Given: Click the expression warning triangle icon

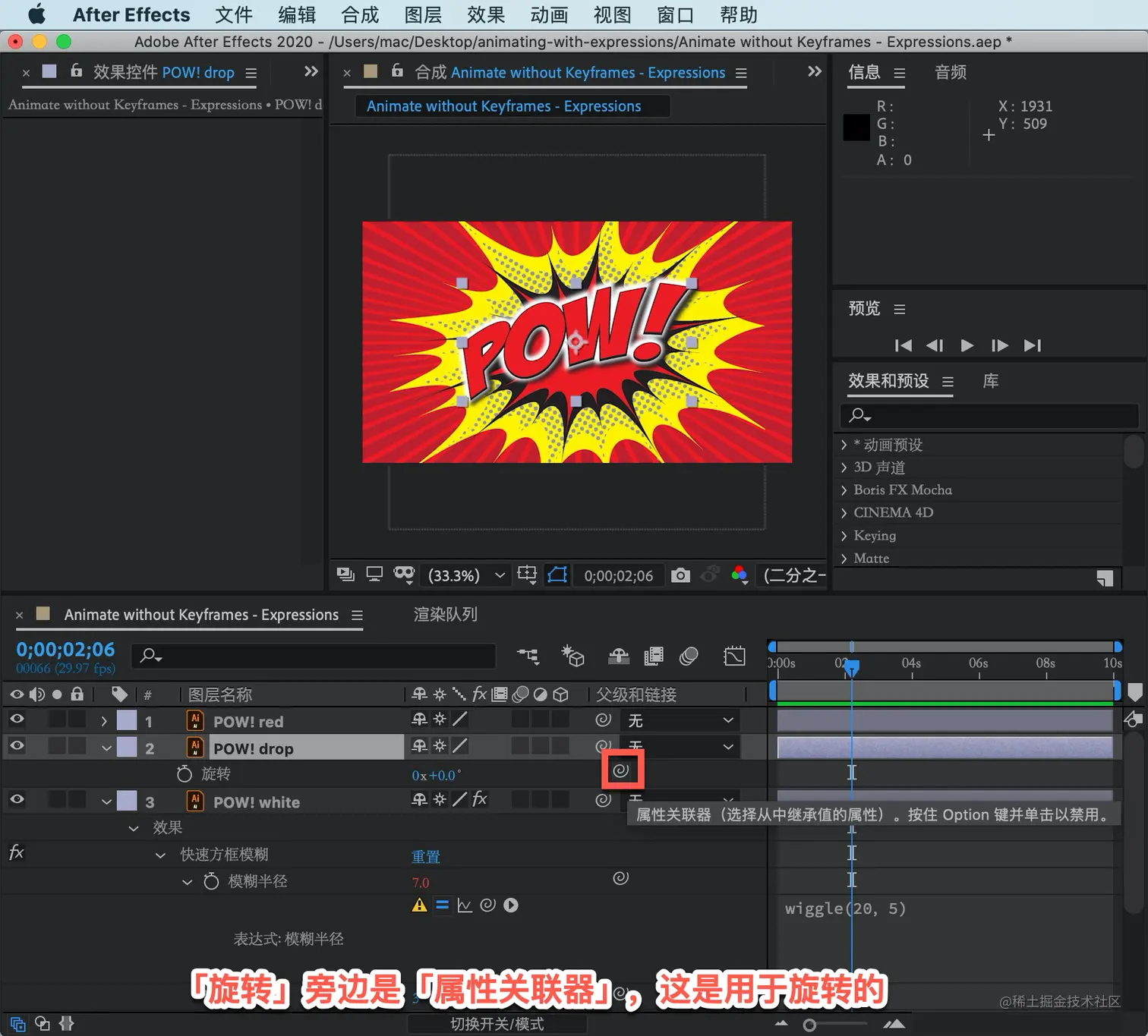Looking at the screenshot, I should click(419, 905).
